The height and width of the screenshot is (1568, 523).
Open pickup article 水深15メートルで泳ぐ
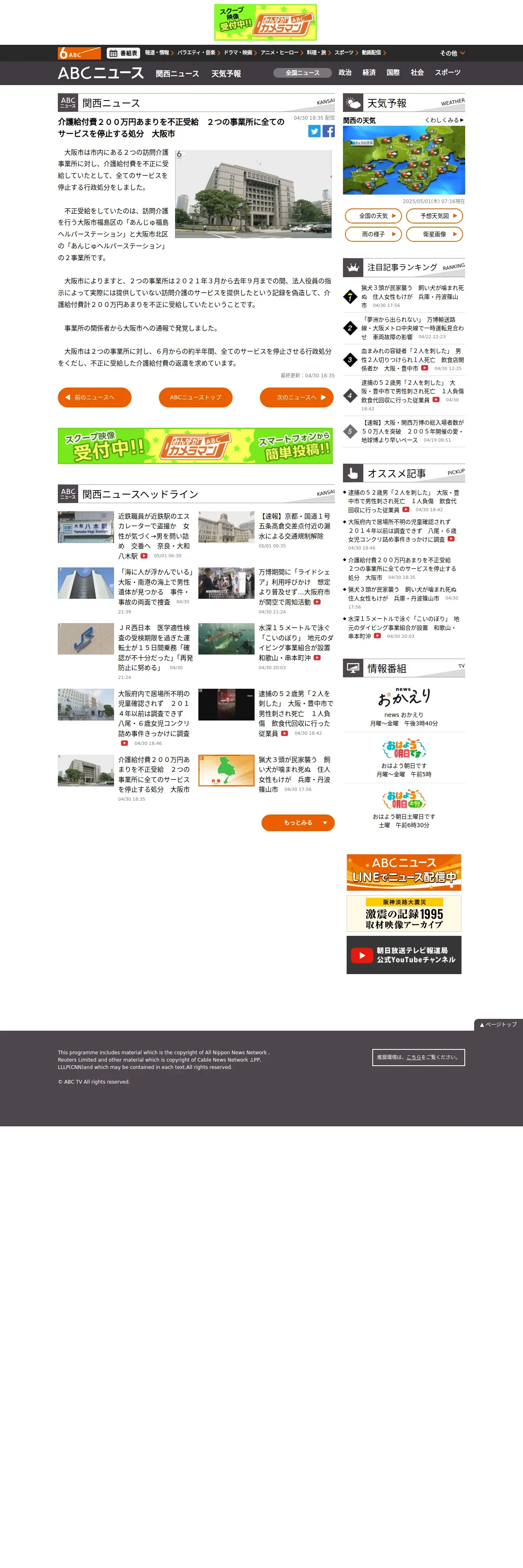pyautogui.click(x=404, y=628)
